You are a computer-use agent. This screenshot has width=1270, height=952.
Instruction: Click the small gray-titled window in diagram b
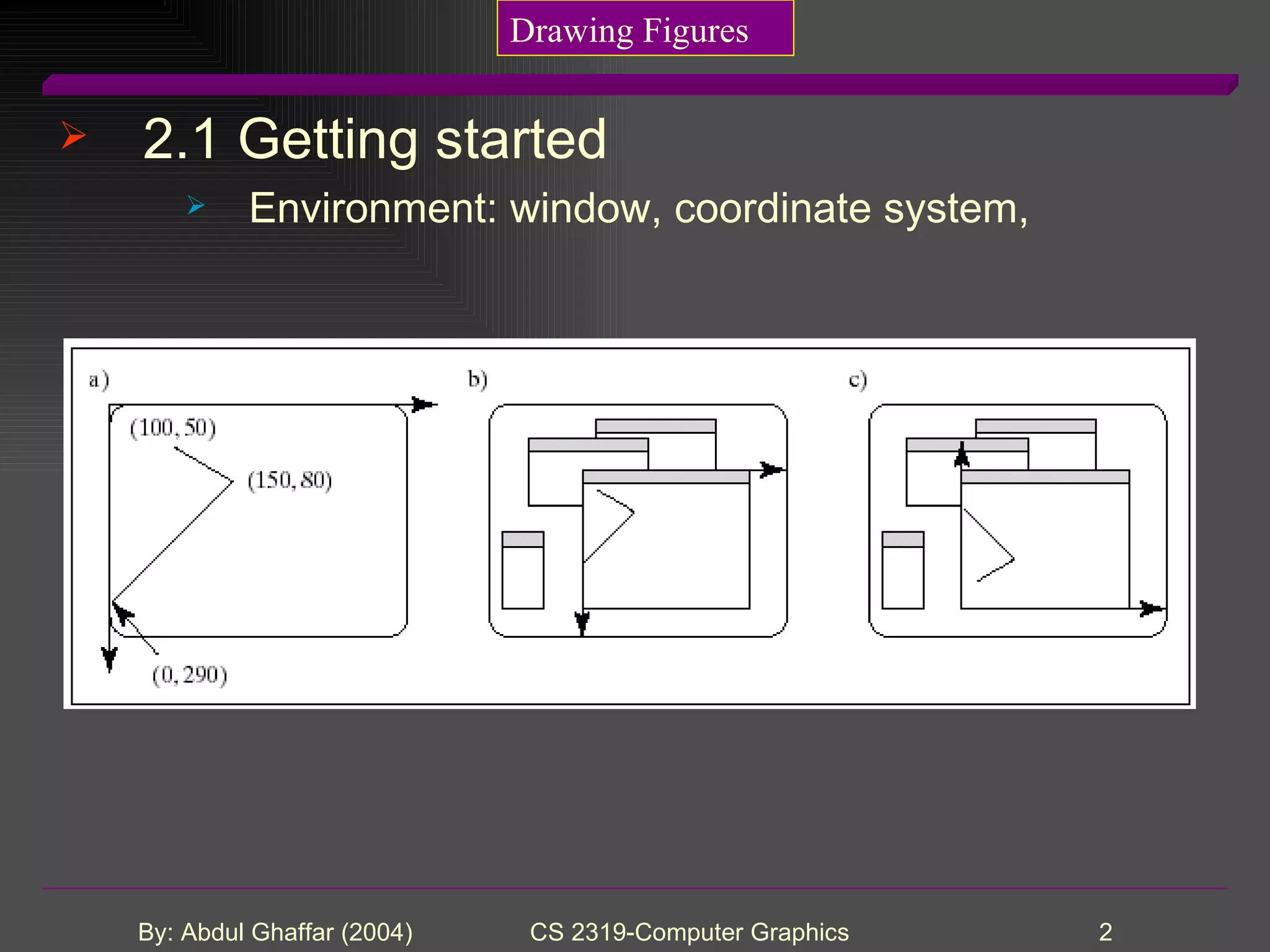tap(523, 570)
